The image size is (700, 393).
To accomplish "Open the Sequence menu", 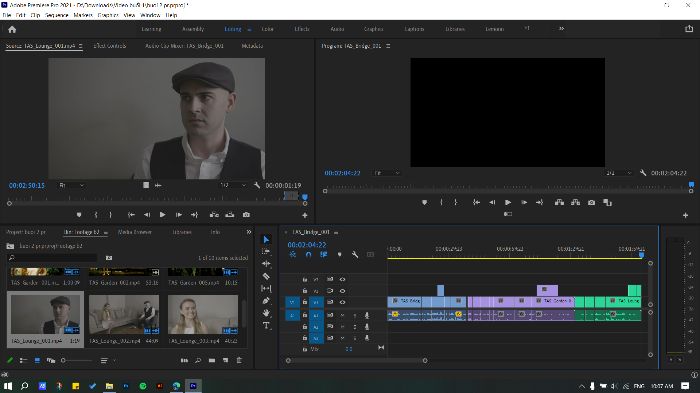I will 57,15.
